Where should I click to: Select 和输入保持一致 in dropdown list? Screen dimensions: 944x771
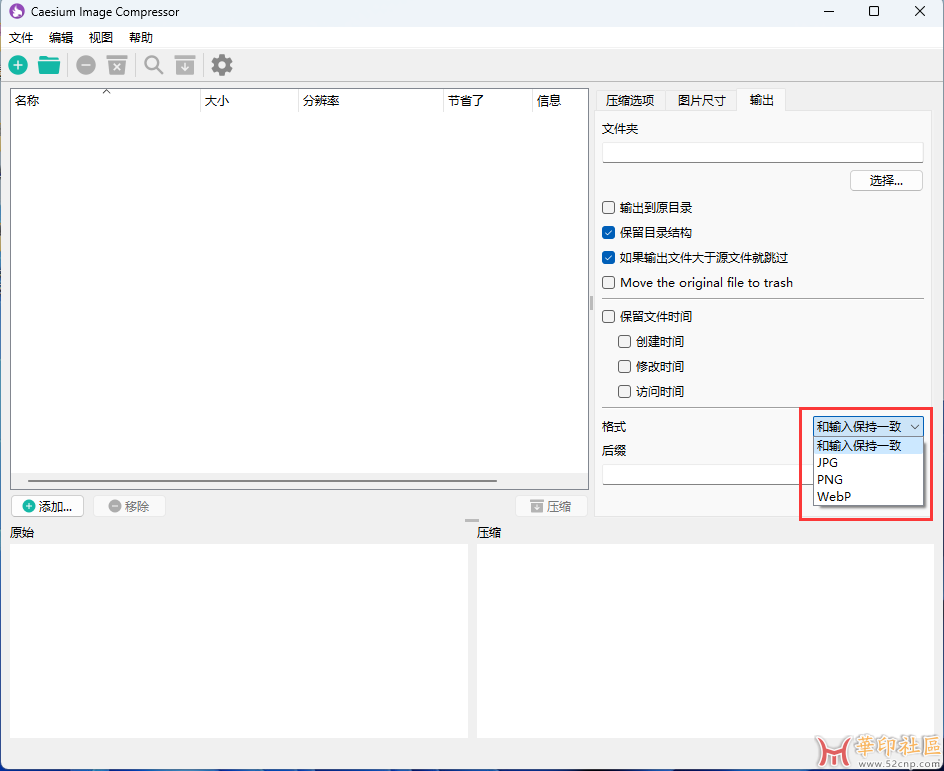pyautogui.click(x=868, y=445)
